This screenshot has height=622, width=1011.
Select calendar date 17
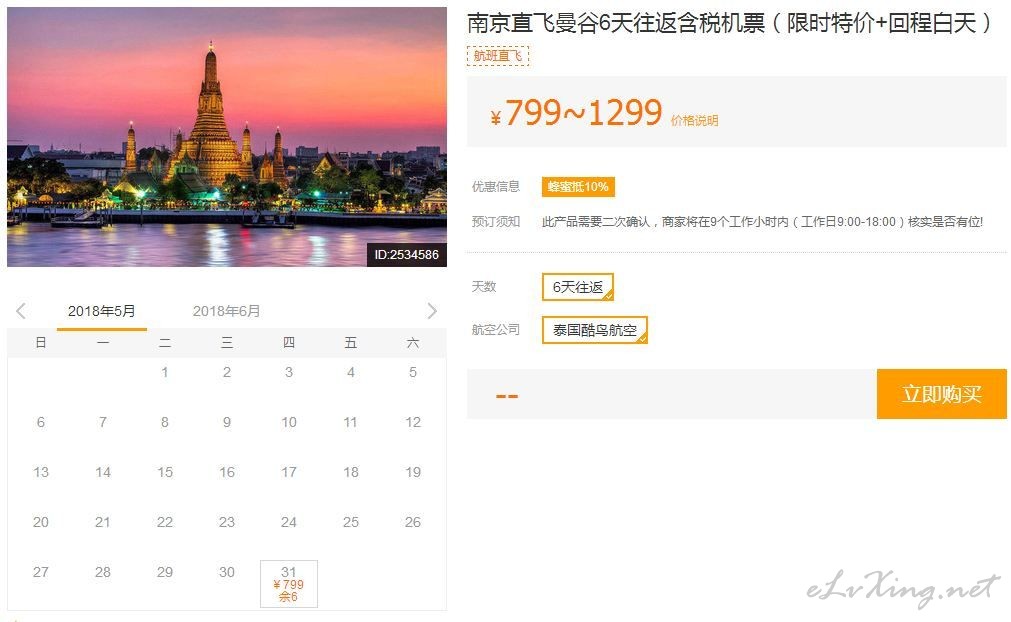coord(289,472)
